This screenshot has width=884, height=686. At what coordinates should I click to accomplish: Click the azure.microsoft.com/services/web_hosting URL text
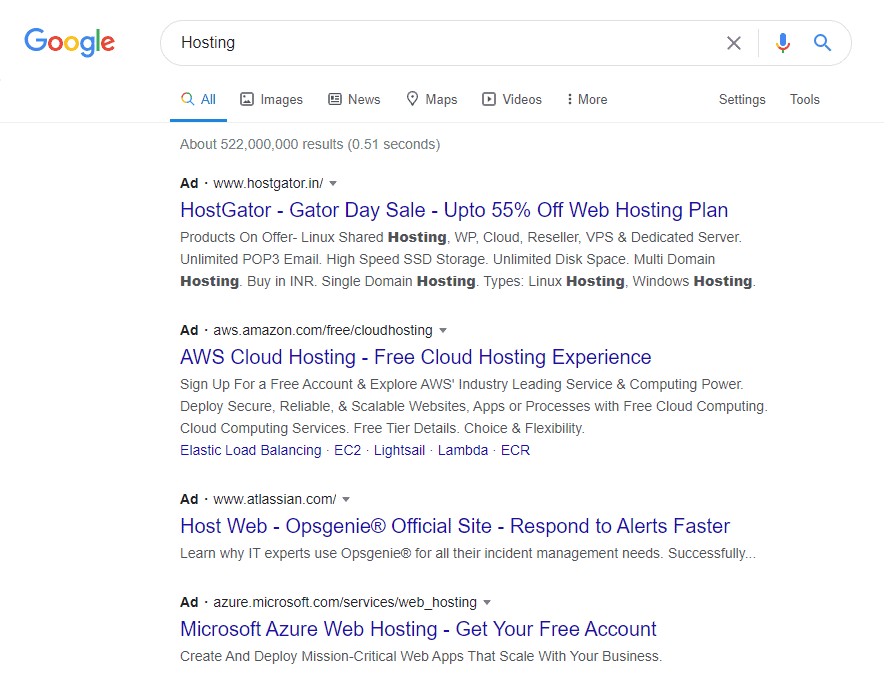[x=345, y=603]
